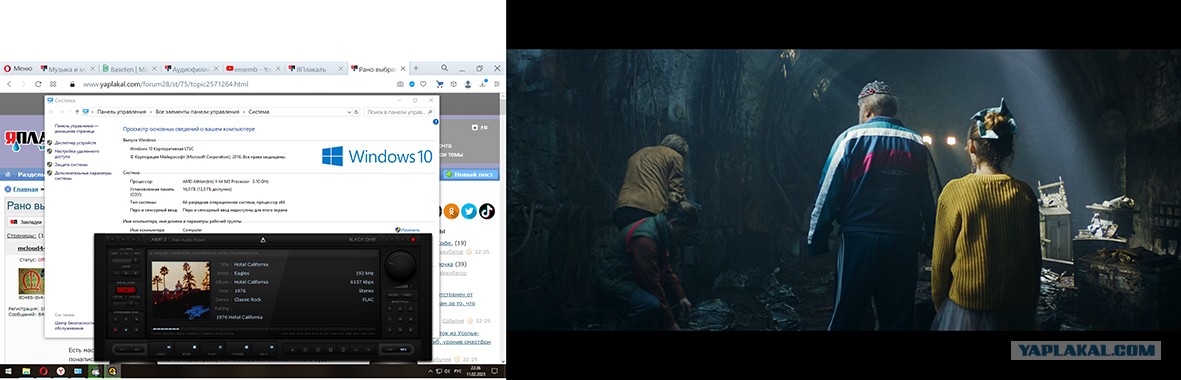Open Панель управления домашняя страница link
The image size is (1181, 380).
click(x=76, y=129)
